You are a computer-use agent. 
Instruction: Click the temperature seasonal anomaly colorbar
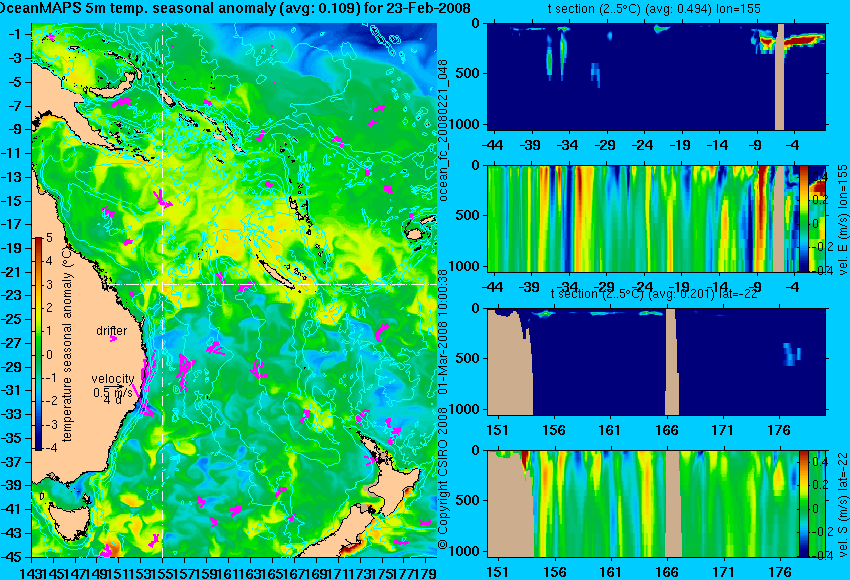(39, 344)
